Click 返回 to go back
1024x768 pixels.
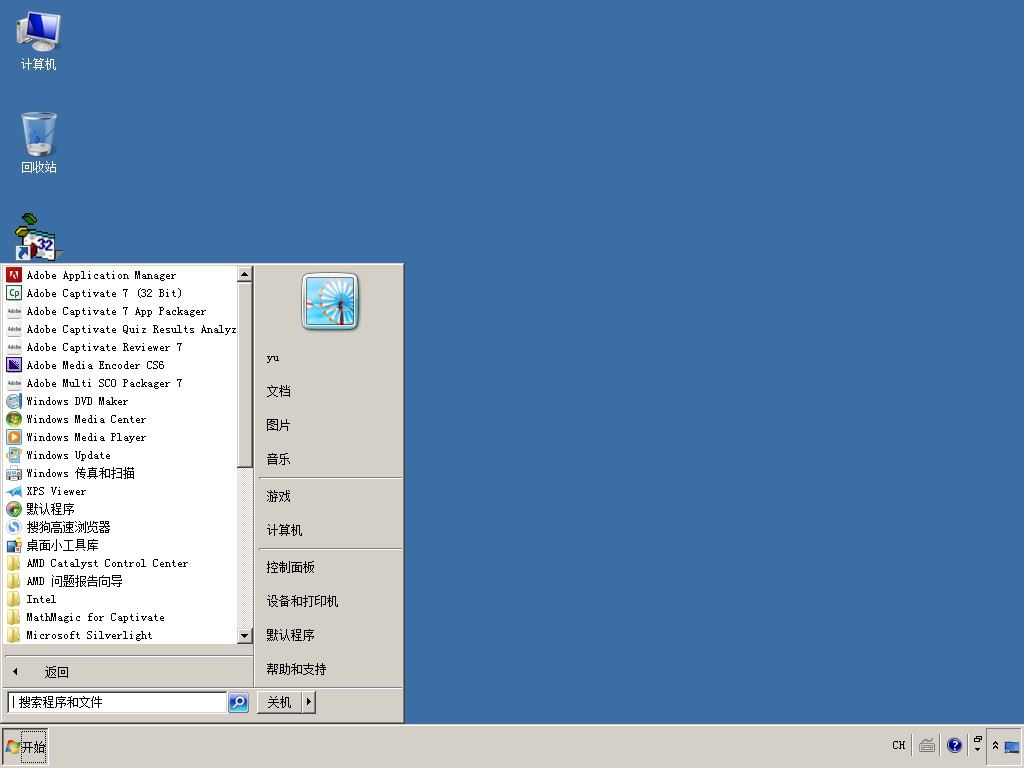(x=56, y=672)
